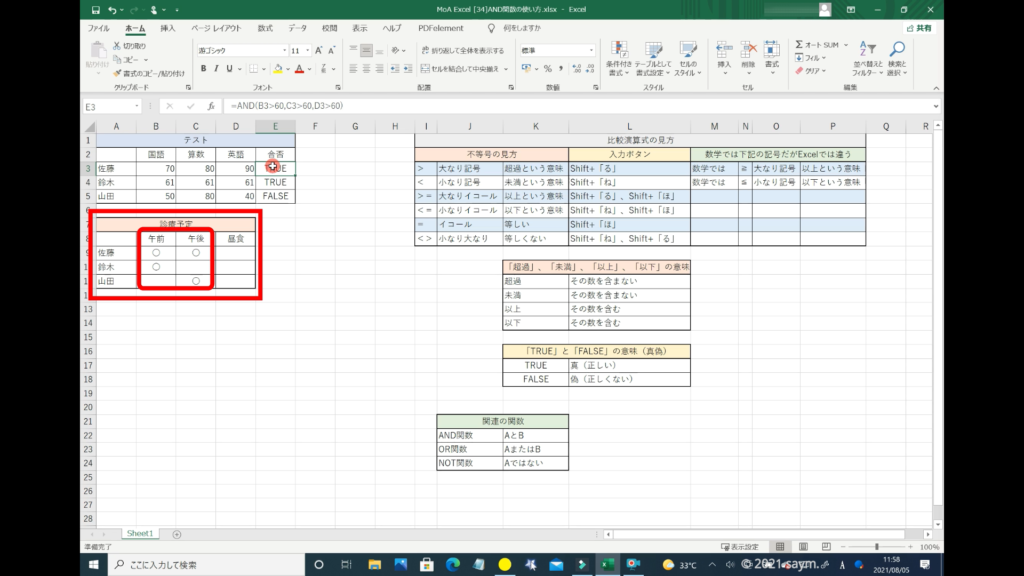
Task: Click the Insert Function fx icon
Action: click(210, 106)
